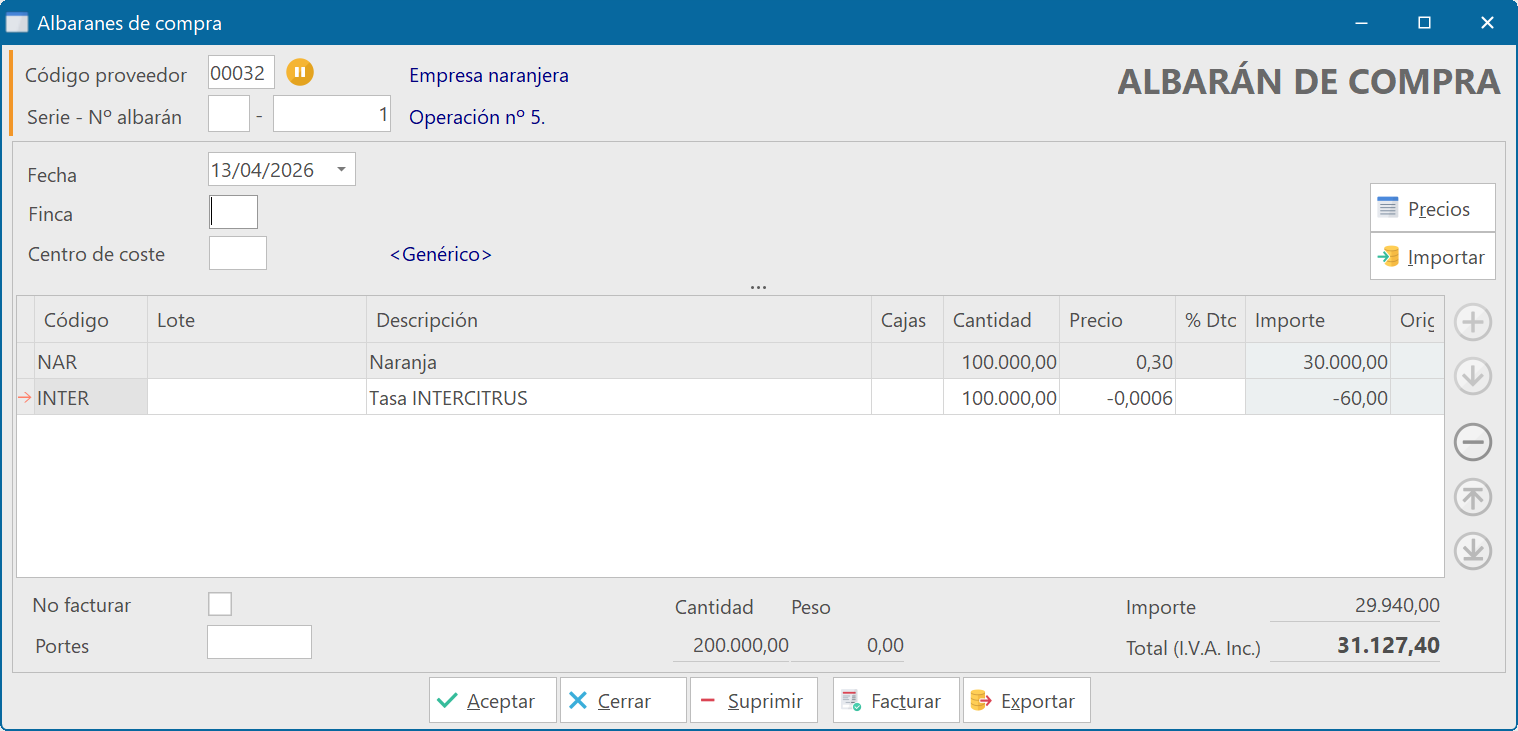Click the Importar button
Viewport: 1518px width, 731px height.
1432,257
